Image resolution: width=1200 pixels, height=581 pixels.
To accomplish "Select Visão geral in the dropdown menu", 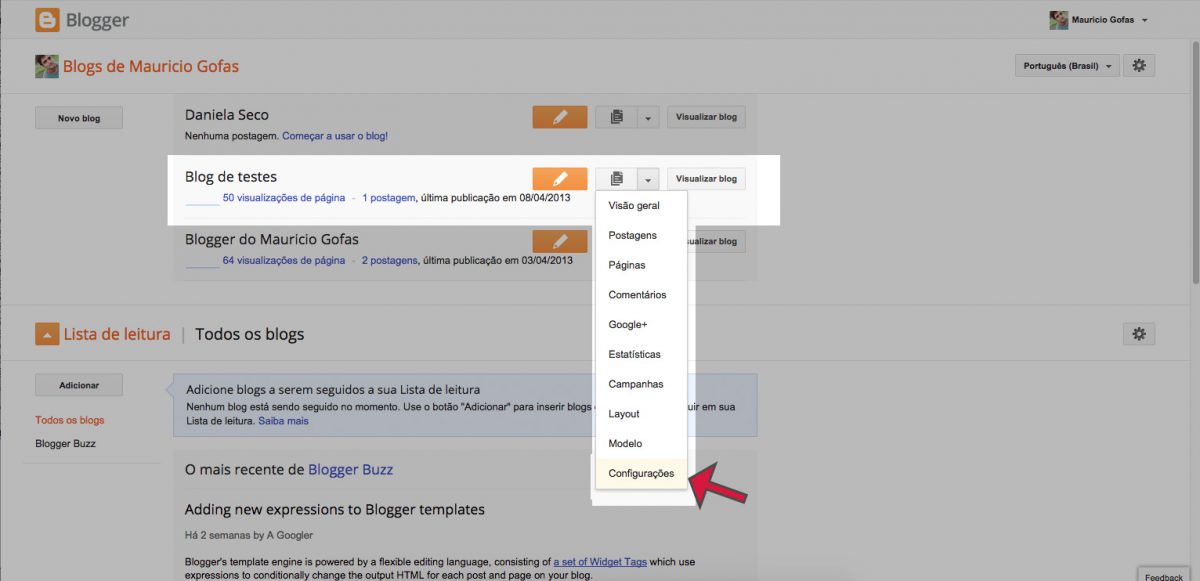I will (641, 206).
